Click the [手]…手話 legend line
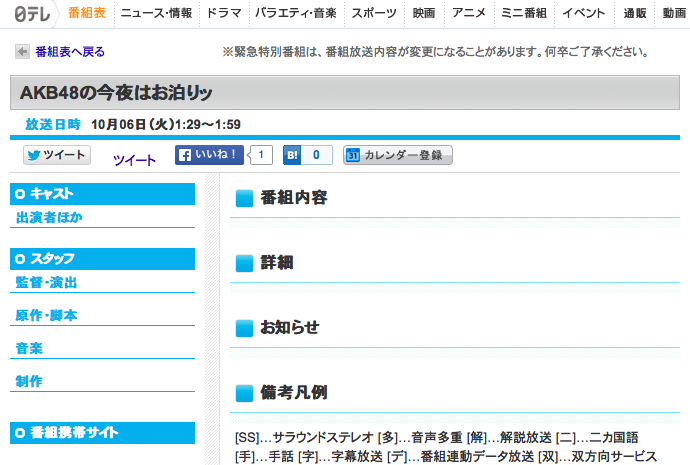Image resolution: width=690 pixels, height=465 pixels. click(446, 457)
